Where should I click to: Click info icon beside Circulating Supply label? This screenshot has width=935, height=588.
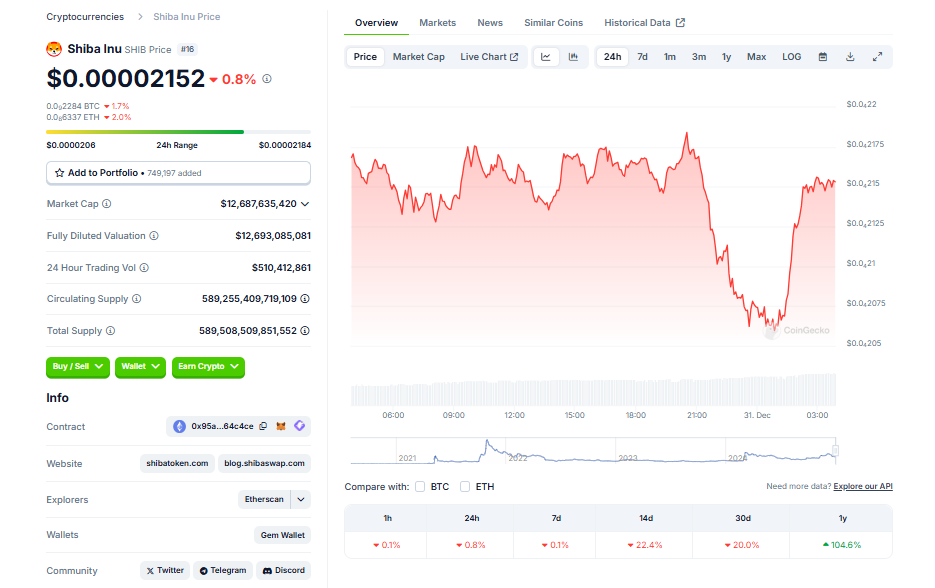[137, 299]
